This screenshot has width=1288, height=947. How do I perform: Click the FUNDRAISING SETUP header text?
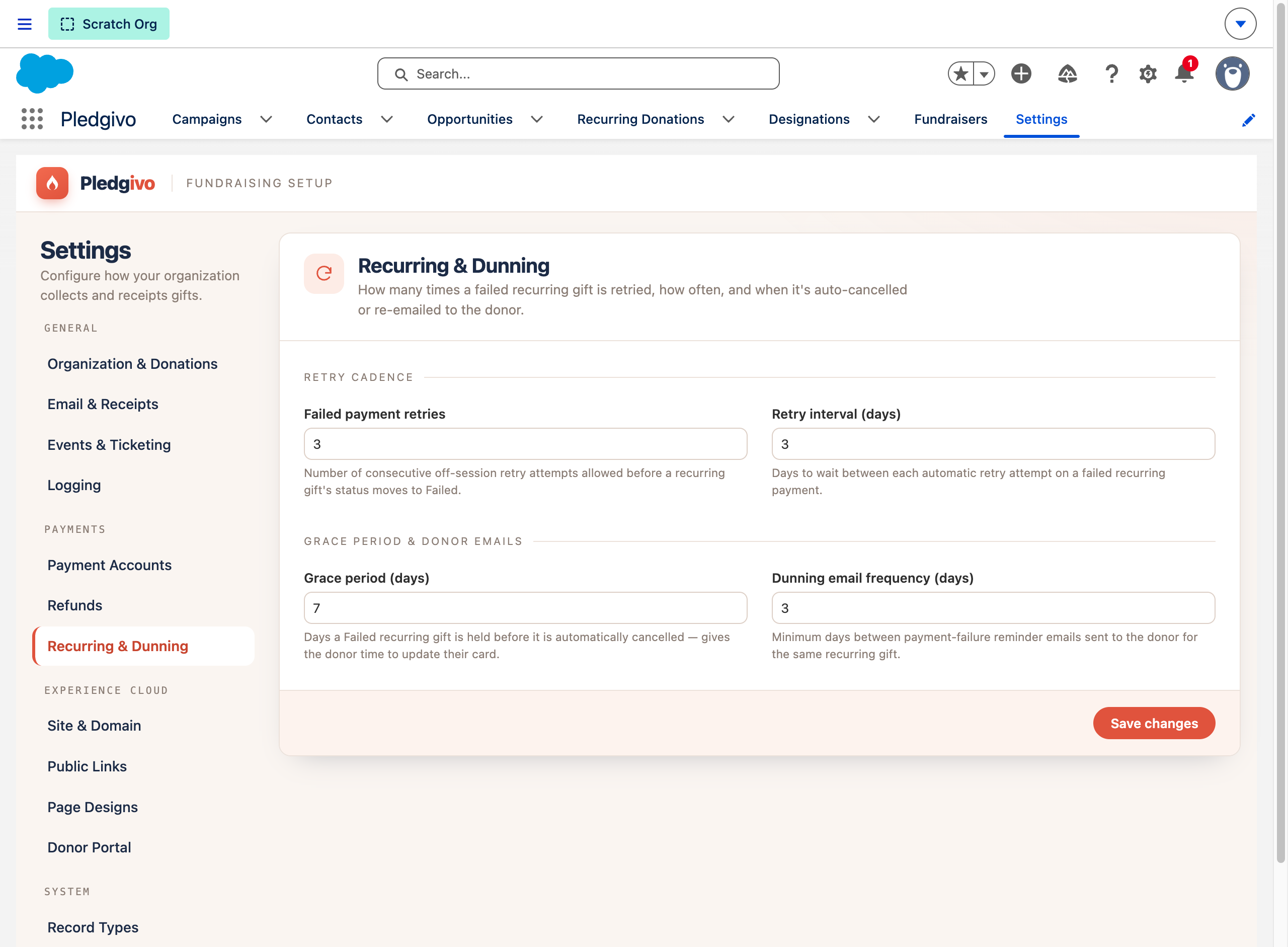click(260, 184)
